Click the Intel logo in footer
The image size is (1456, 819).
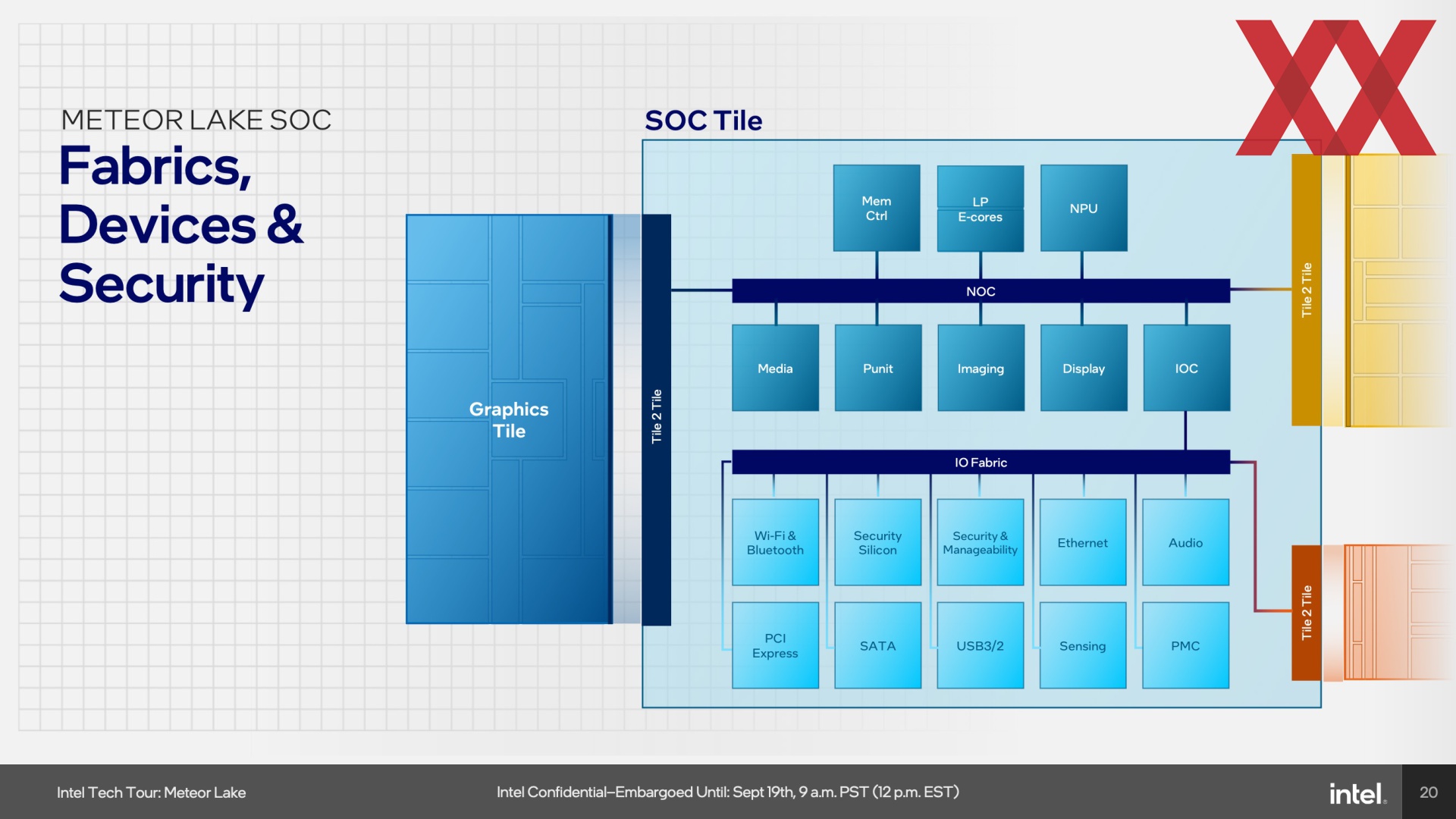point(1357,793)
